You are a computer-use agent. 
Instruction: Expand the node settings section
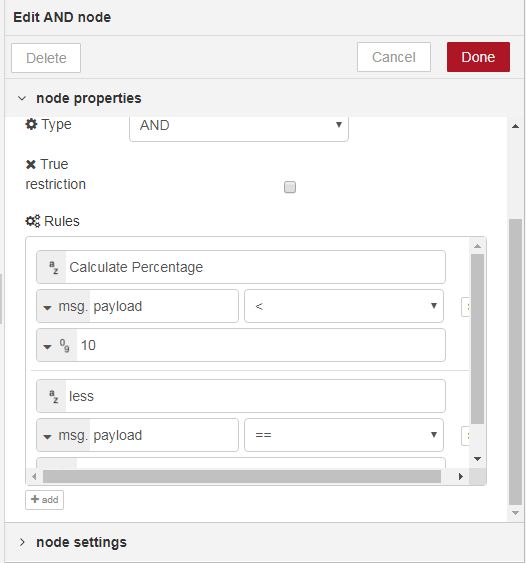click(22, 542)
